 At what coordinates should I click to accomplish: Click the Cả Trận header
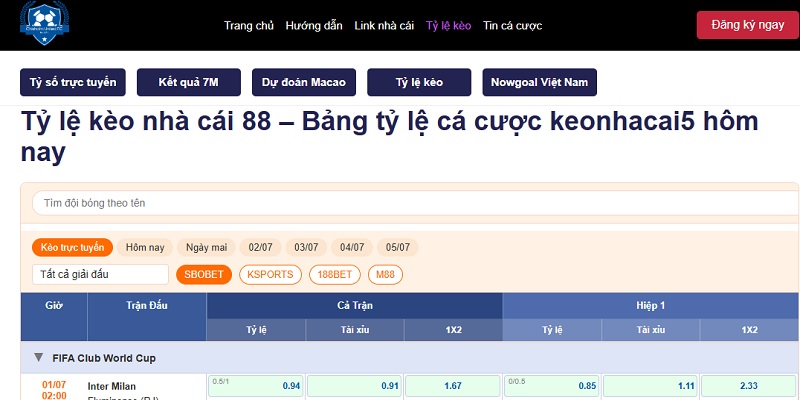(x=355, y=306)
